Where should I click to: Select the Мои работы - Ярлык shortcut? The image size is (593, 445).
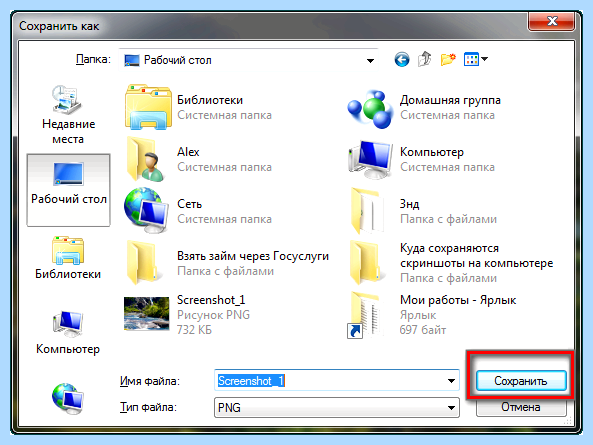431,315
